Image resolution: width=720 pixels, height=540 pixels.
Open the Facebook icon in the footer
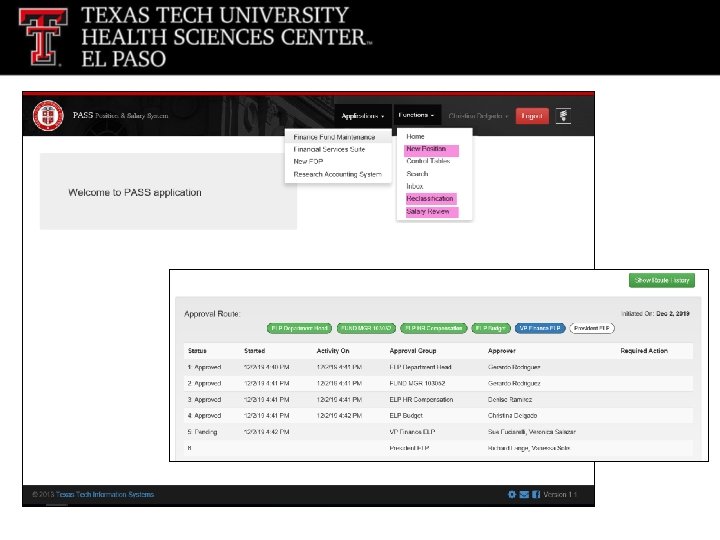pyautogui.click(x=535, y=494)
